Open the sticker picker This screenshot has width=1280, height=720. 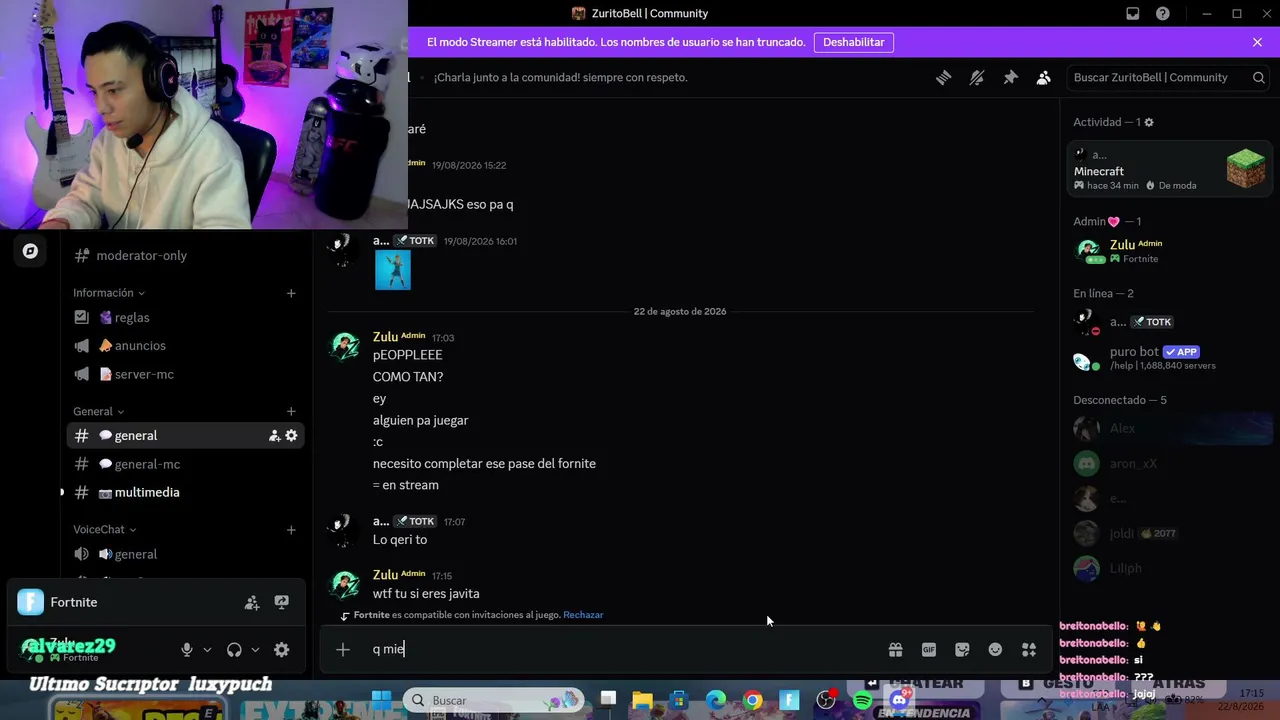[962, 650]
